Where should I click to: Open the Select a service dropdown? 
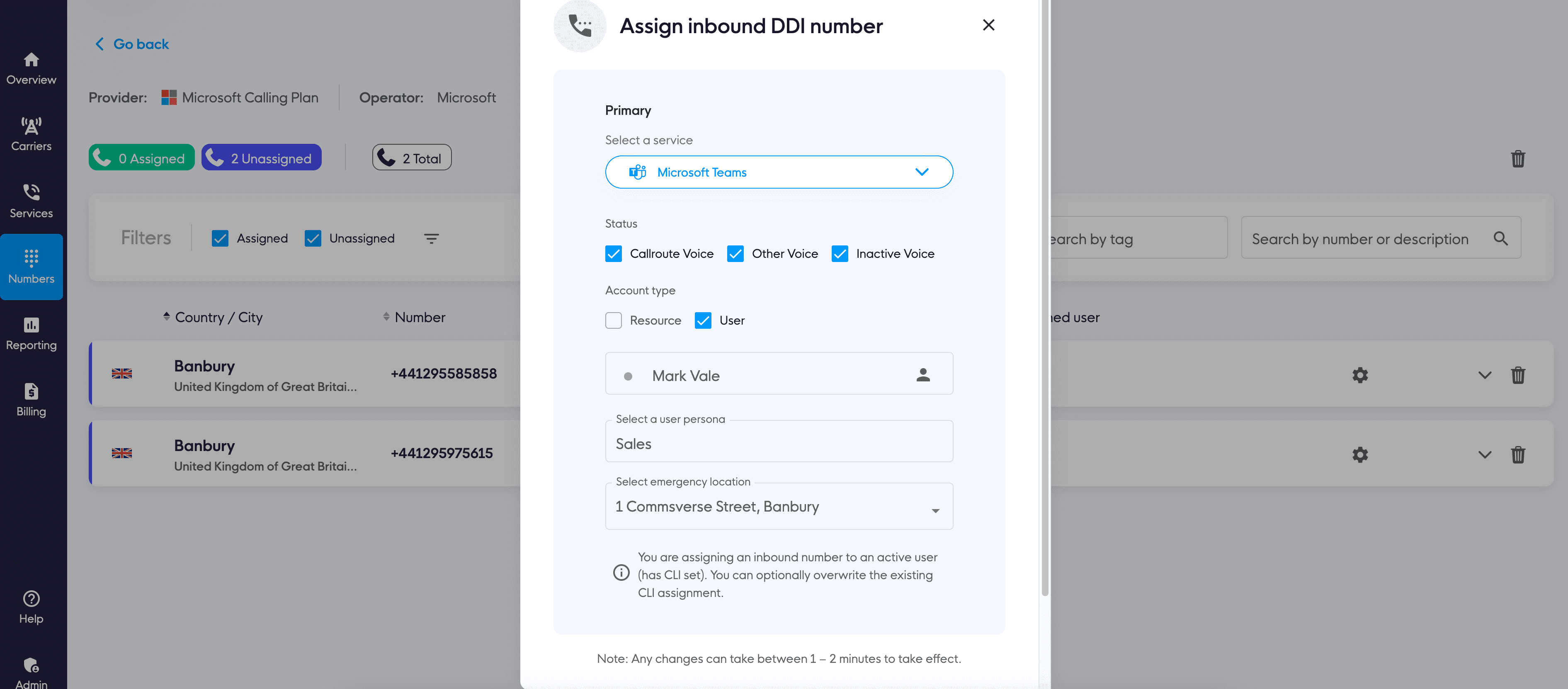tap(779, 172)
